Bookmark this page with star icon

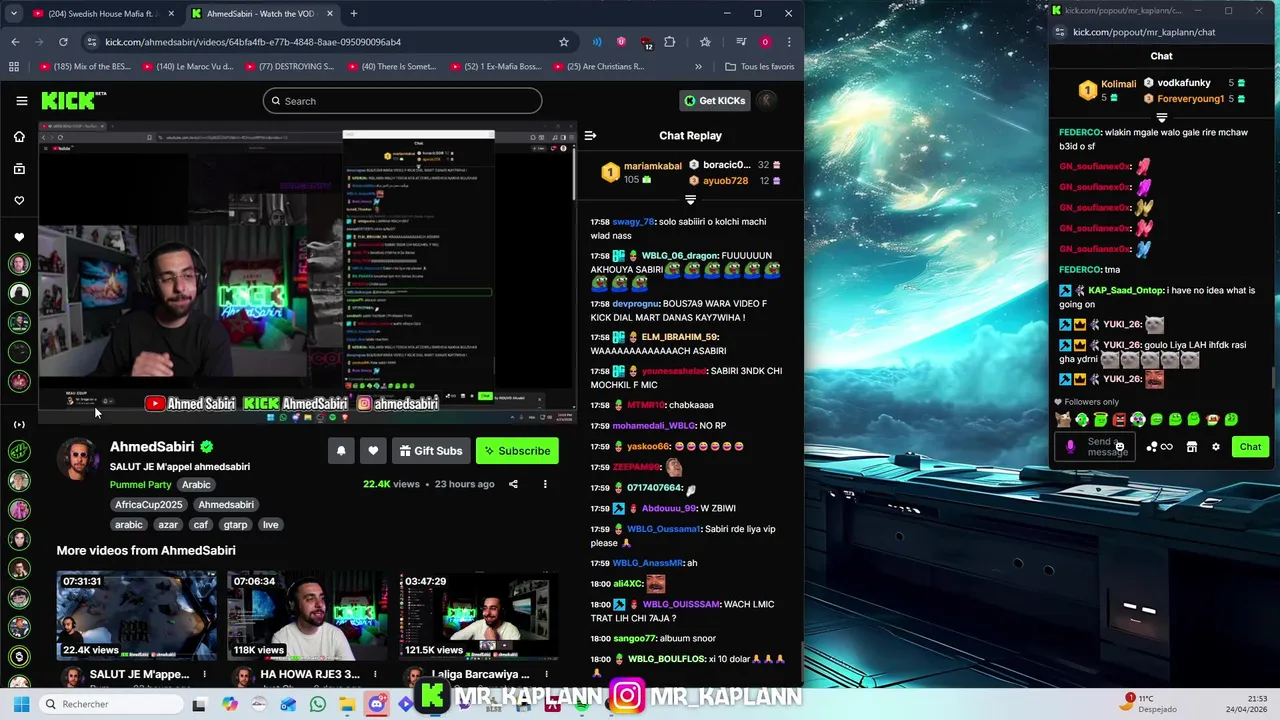[564, 42]
